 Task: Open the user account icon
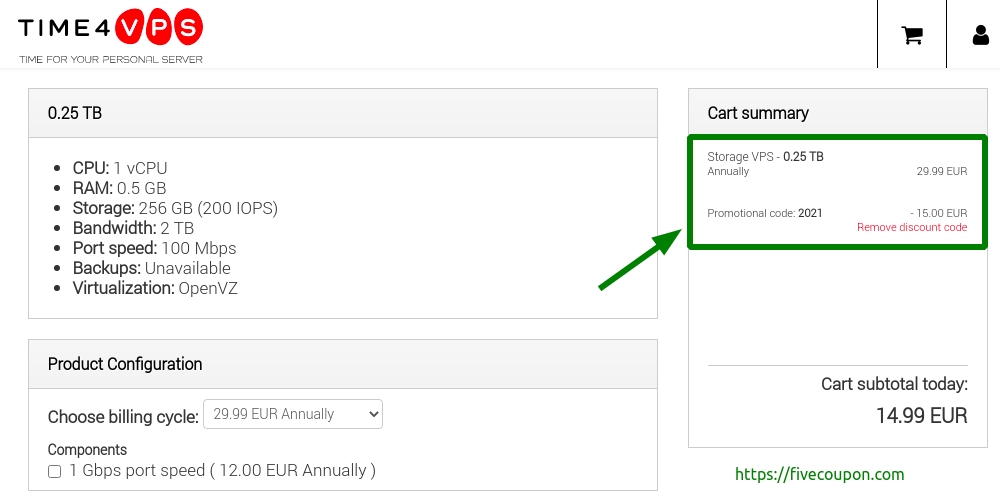[x=980, y=34]
